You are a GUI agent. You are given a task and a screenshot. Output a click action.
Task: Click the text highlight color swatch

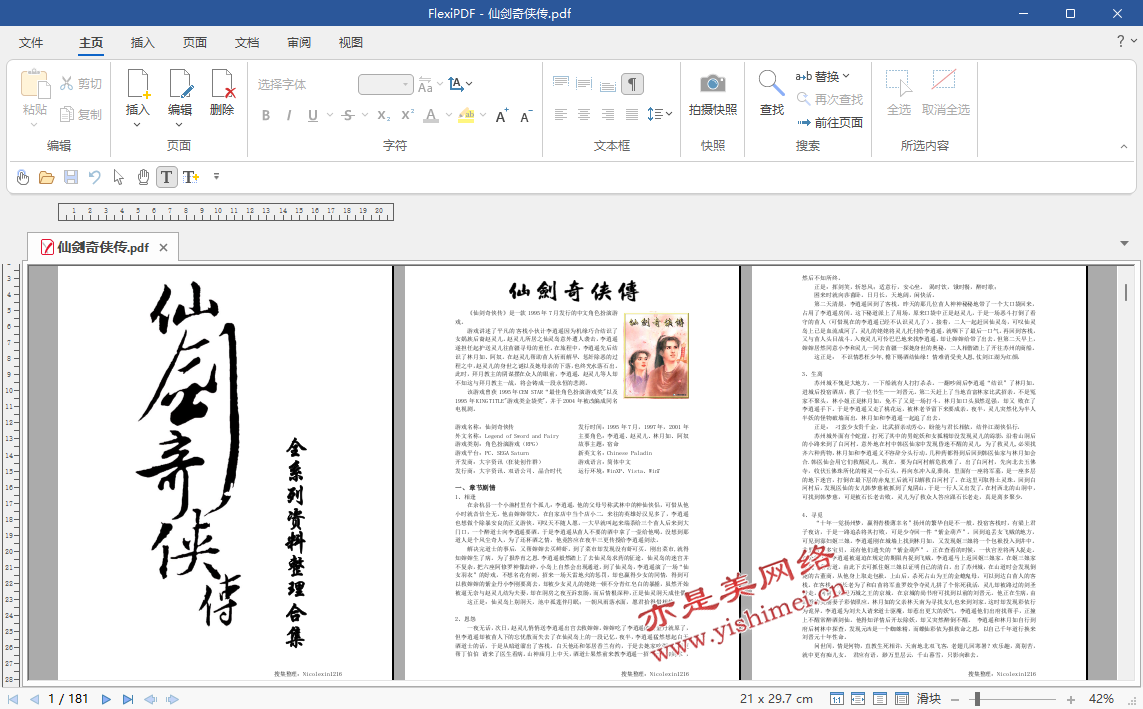(467, 115)
